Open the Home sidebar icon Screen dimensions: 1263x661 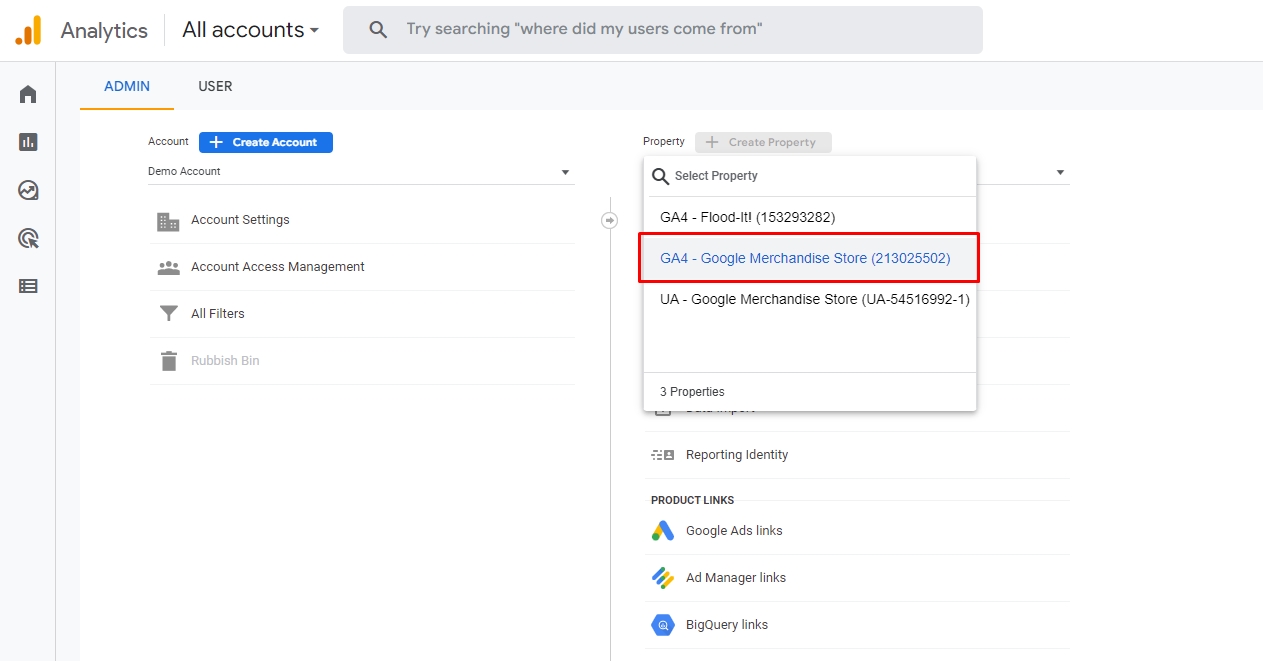coord(28,94)
